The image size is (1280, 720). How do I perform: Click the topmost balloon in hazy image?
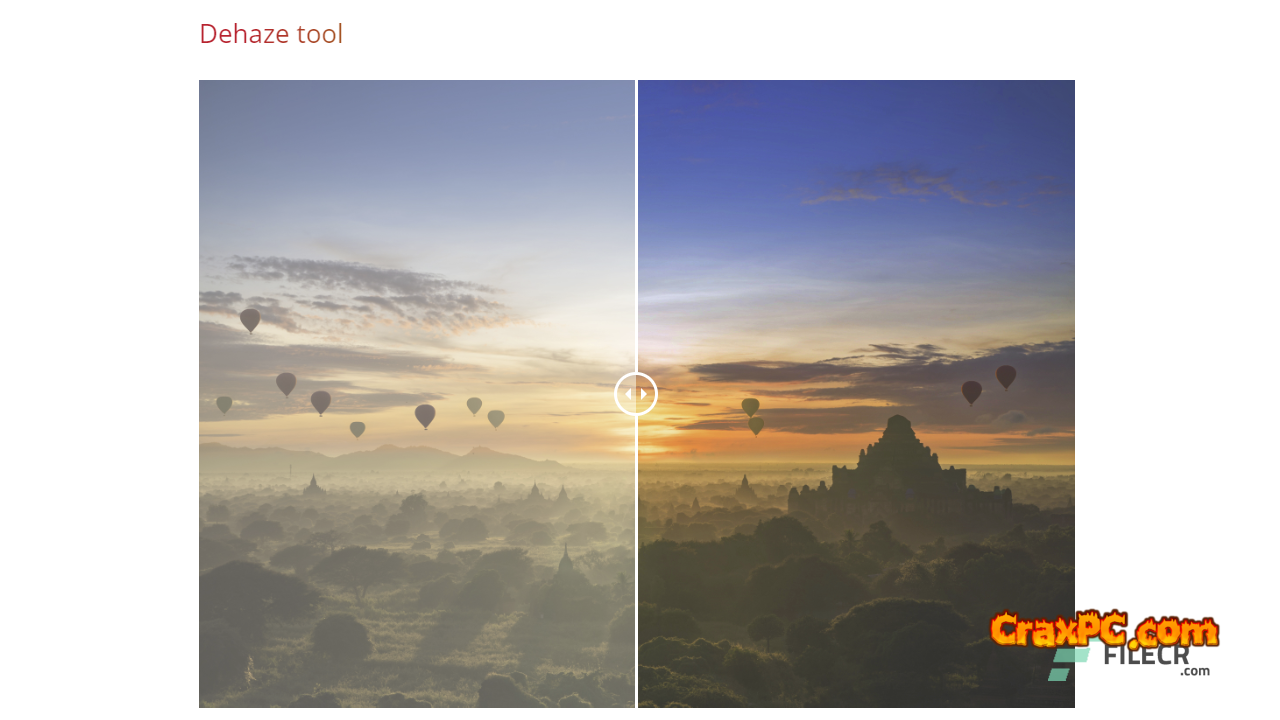(250, 320)
